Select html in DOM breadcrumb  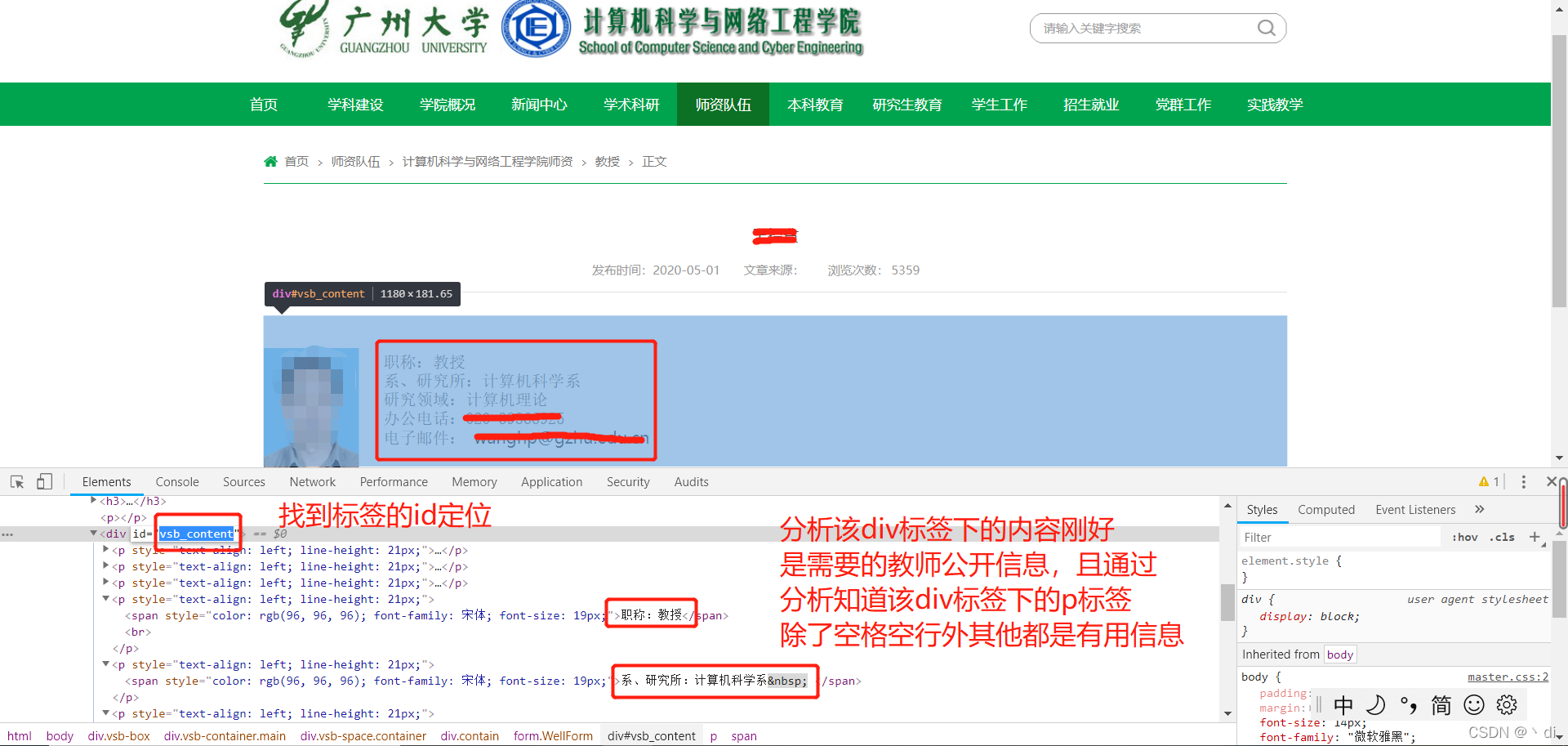click(20, 735)
